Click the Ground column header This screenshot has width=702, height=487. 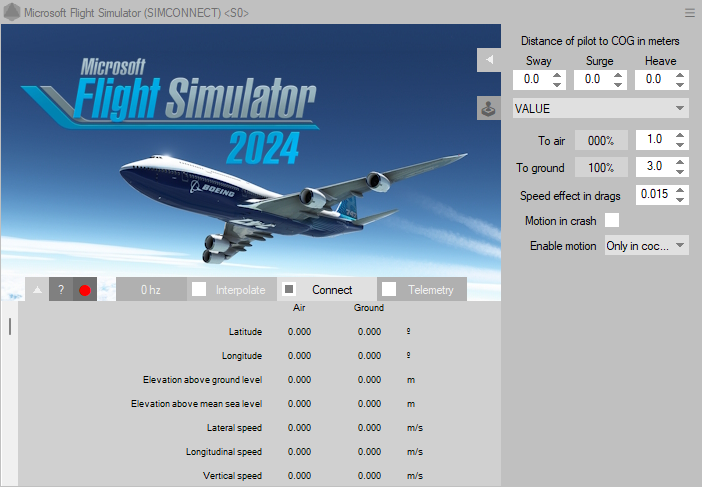point(368,308)
